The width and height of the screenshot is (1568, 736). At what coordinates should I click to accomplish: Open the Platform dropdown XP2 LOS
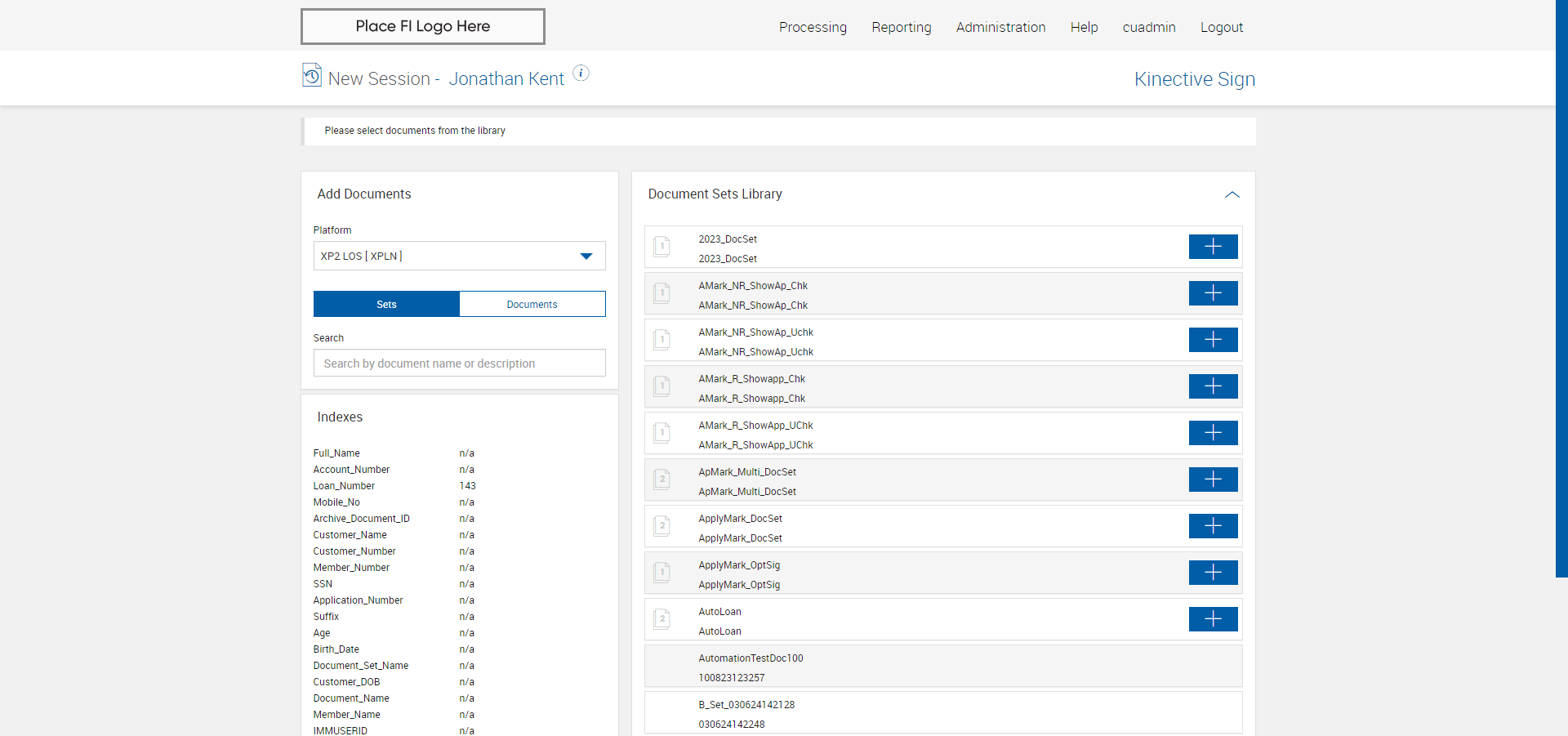[459, 256]
